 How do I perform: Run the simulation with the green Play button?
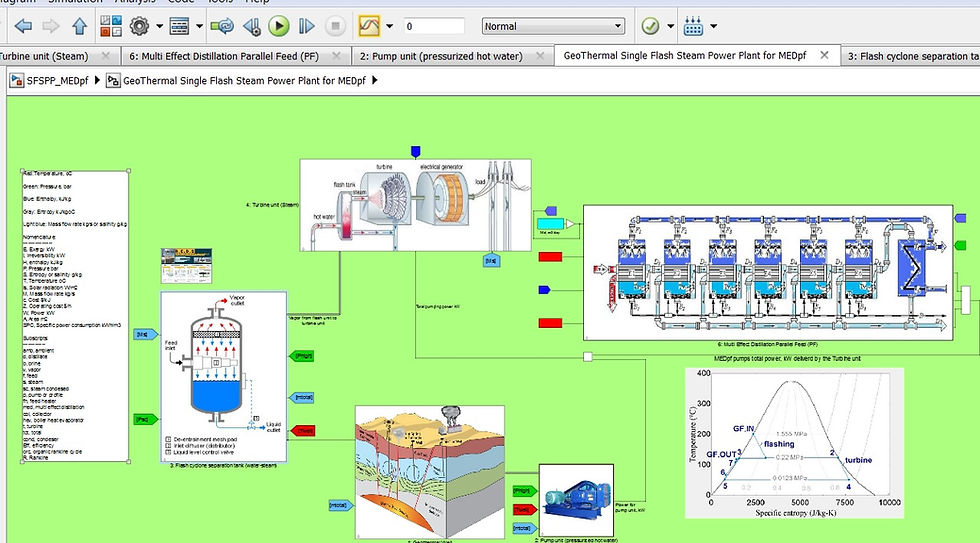point(279,26)
